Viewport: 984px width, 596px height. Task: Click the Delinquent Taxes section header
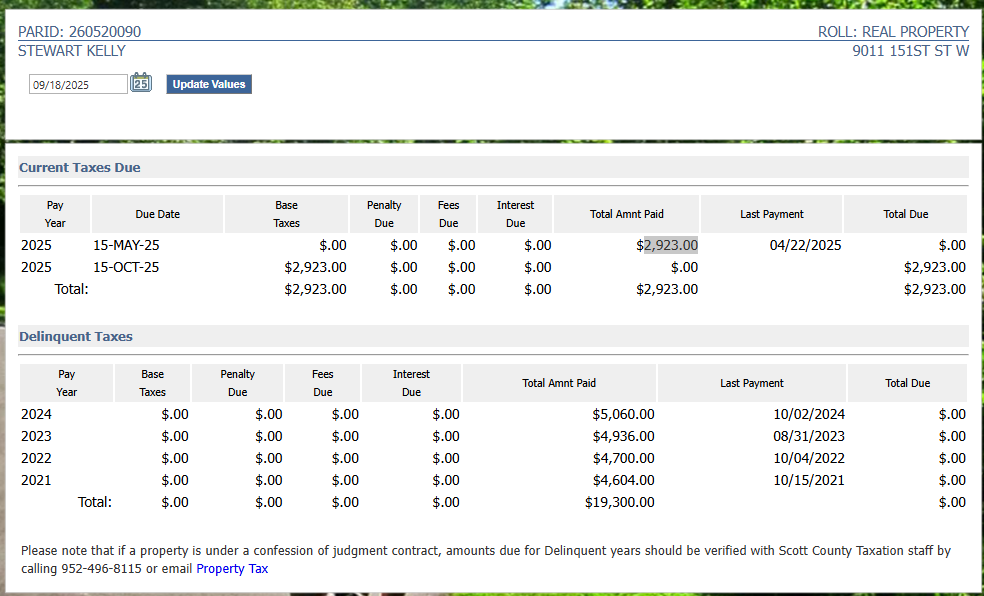(76, 336)
